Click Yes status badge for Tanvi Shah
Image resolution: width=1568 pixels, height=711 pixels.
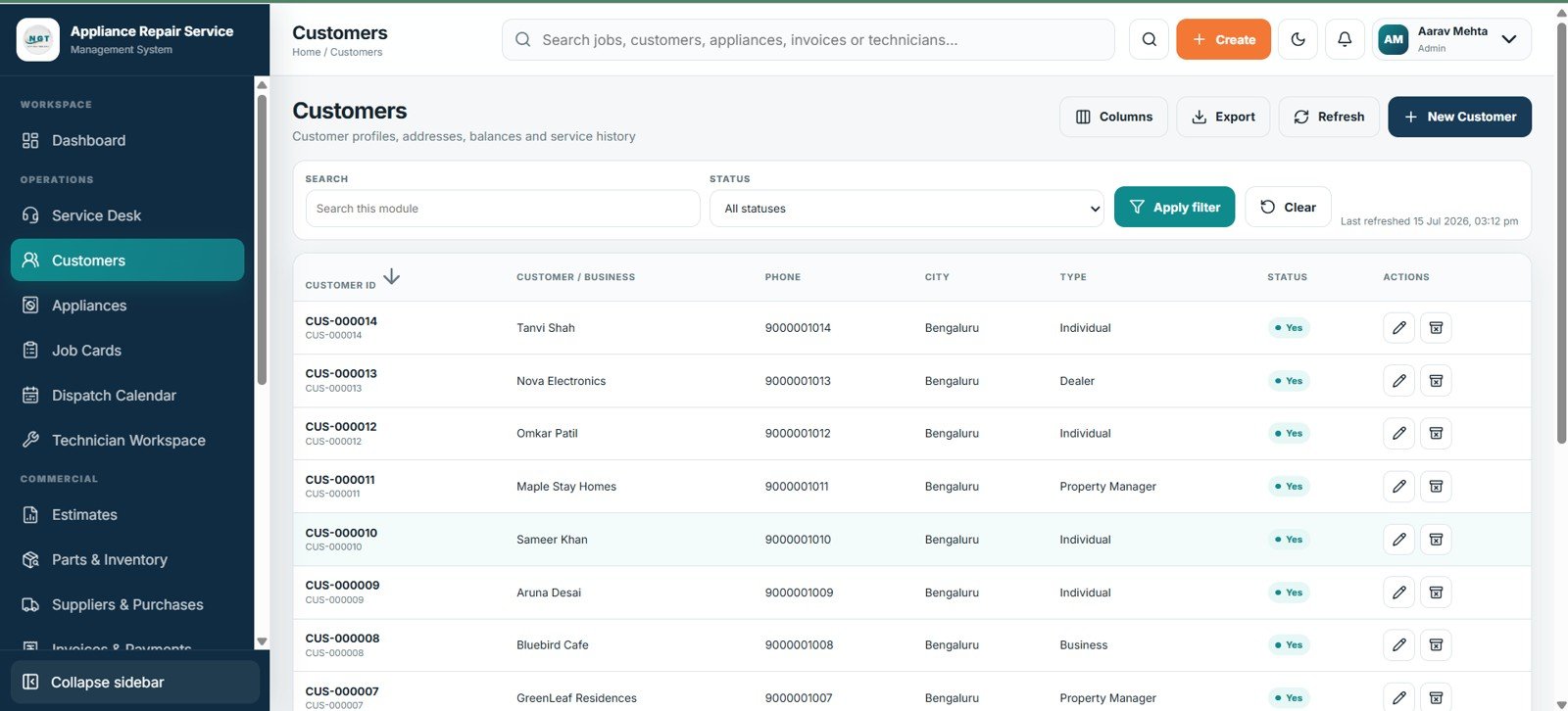(1289, 328)
